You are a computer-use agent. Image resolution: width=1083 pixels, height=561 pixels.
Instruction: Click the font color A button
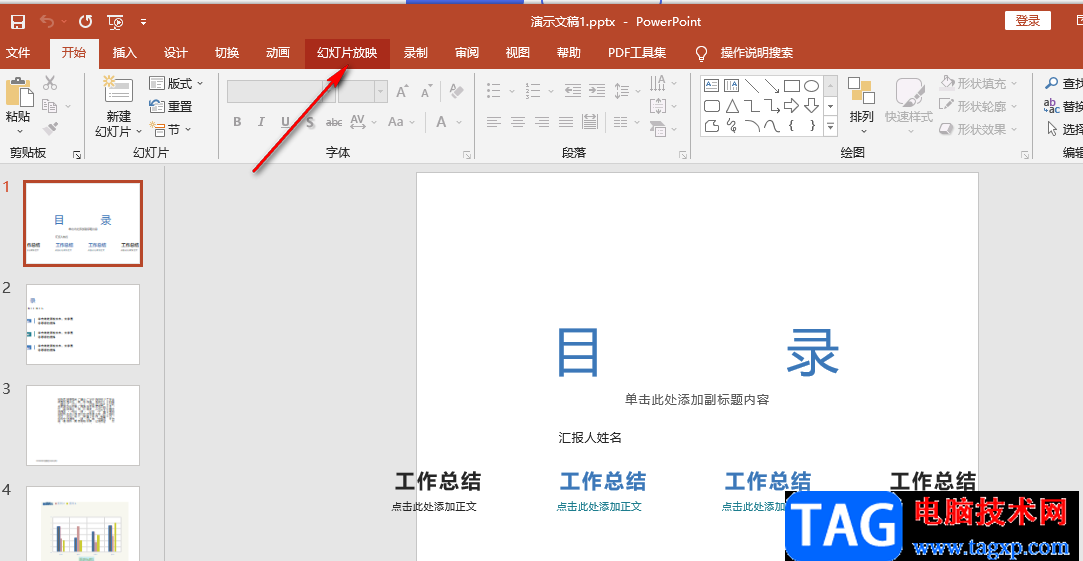(x=439, y=122)
